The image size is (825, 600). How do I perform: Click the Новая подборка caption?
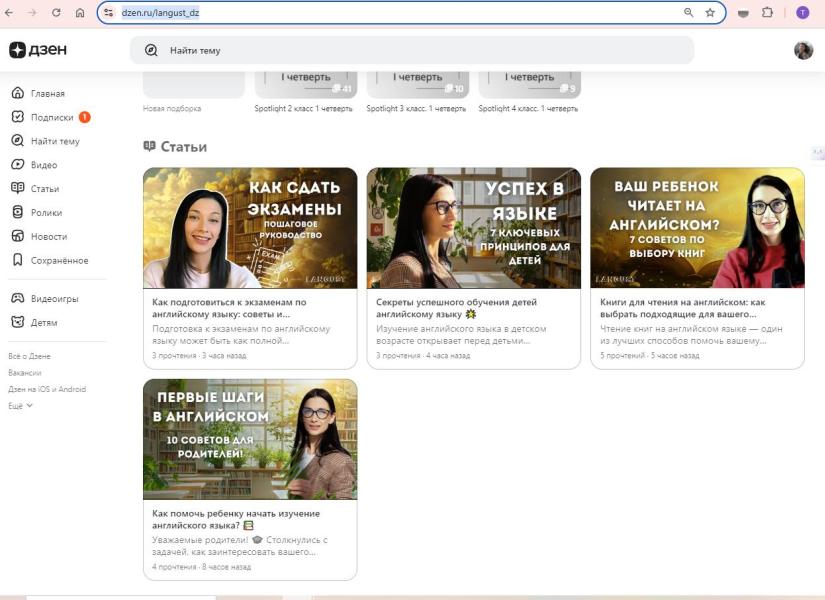172,108
